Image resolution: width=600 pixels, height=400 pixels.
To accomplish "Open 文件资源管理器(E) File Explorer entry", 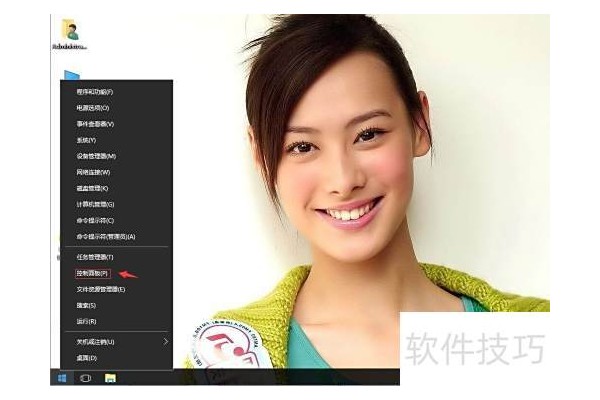I will coord(116,289).
